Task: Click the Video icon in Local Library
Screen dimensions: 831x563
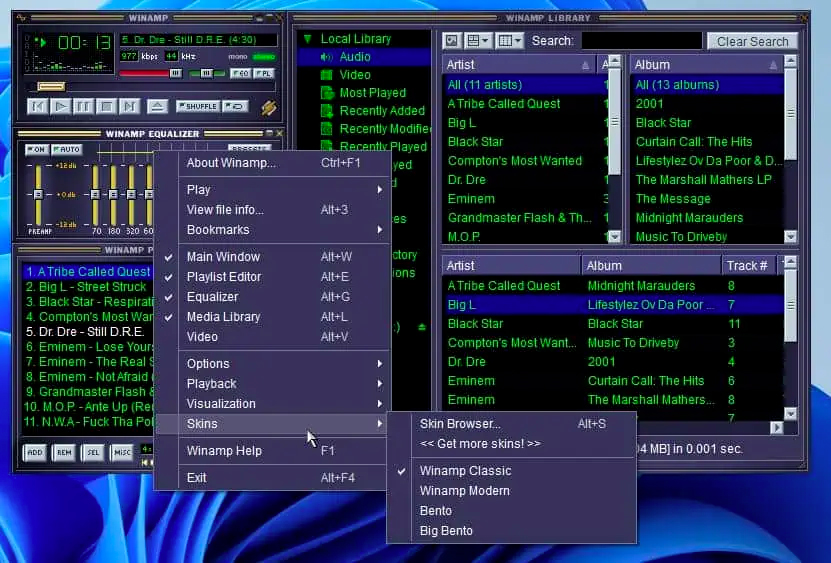Action: 326,75
